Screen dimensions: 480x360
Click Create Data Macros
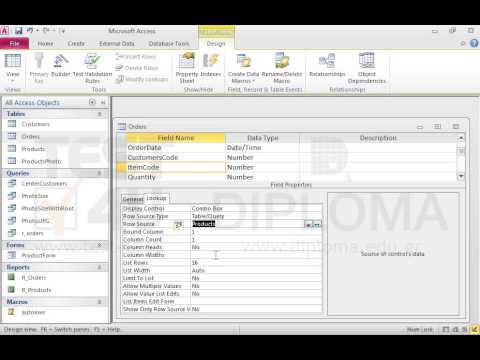243,68
